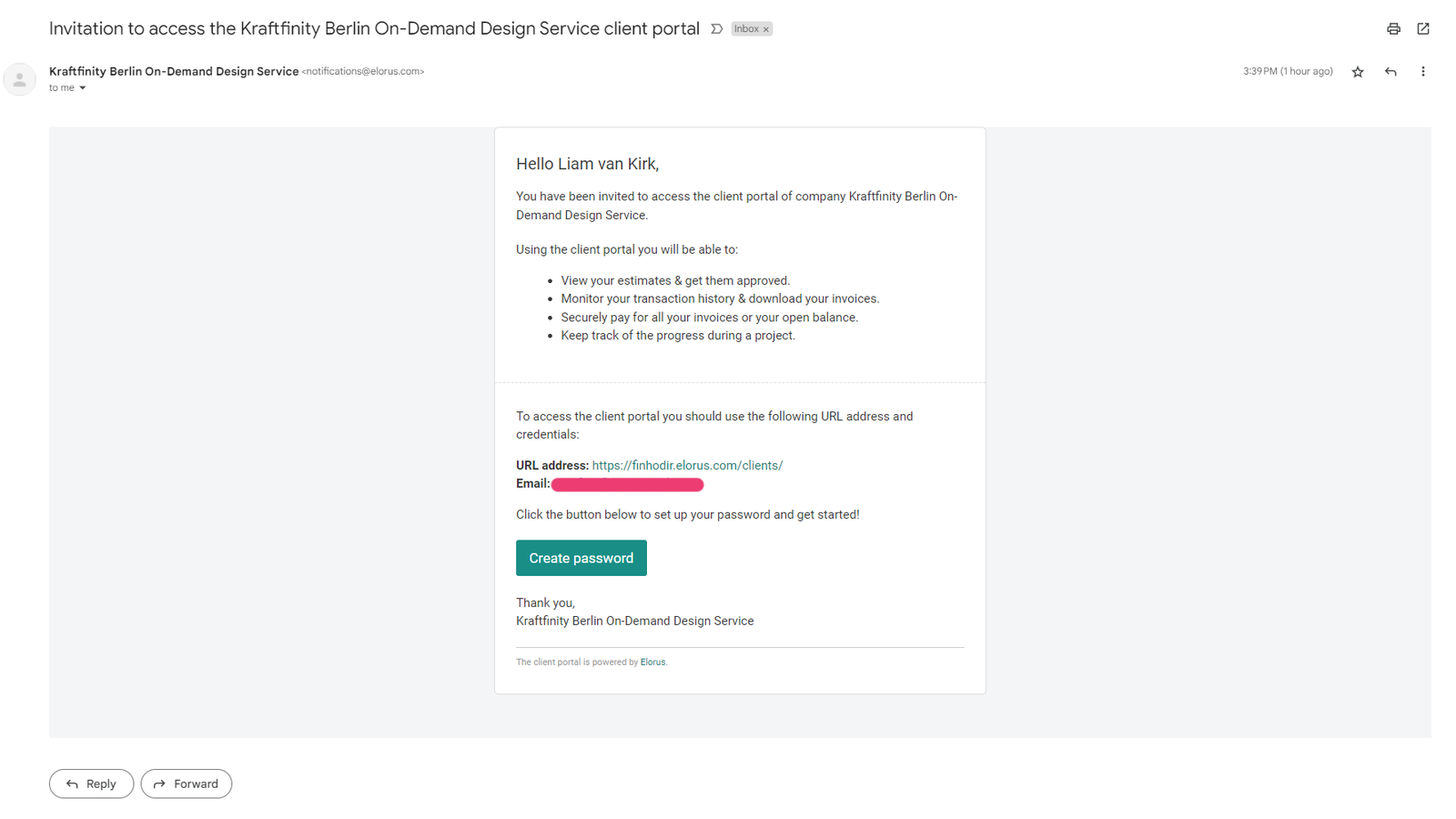The width and height of the screenshot is (1456, 819).
Task: Expand recipient details arrow next to 'to me'
Action: 83,88
